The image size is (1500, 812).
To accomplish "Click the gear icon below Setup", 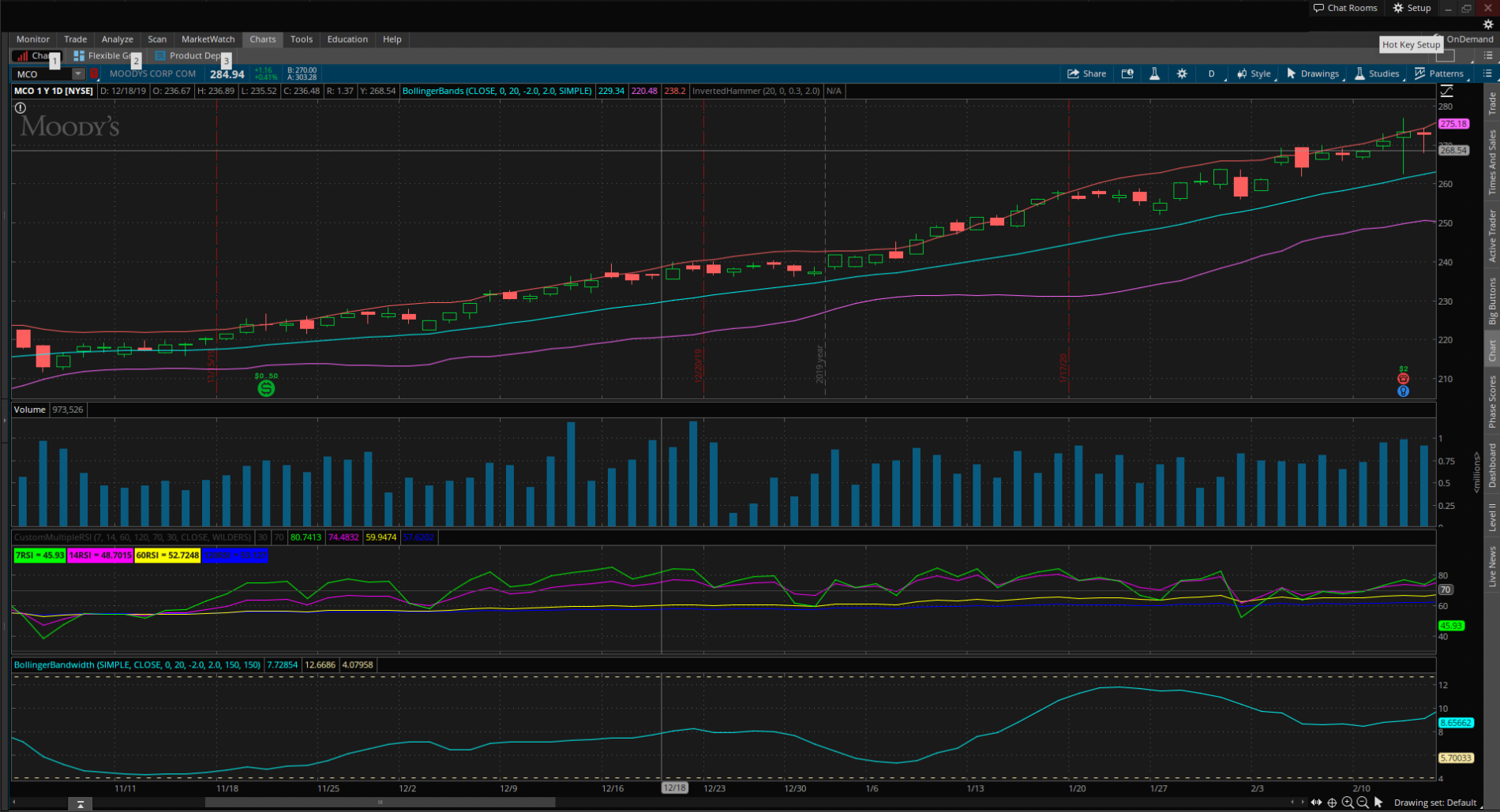I will coord(1488,24).
